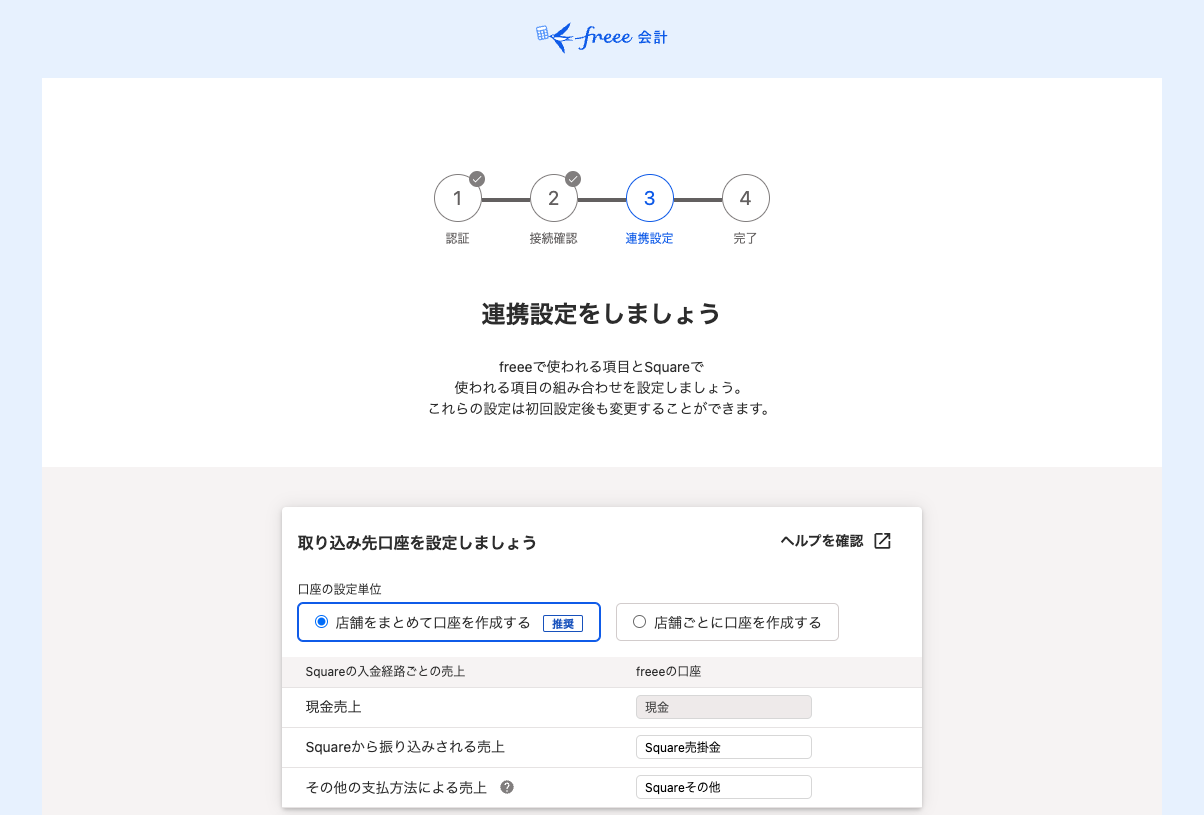Click the calculator icon in the freee logo
Viewport: 1204px width, 815px height.
point(541,30)
